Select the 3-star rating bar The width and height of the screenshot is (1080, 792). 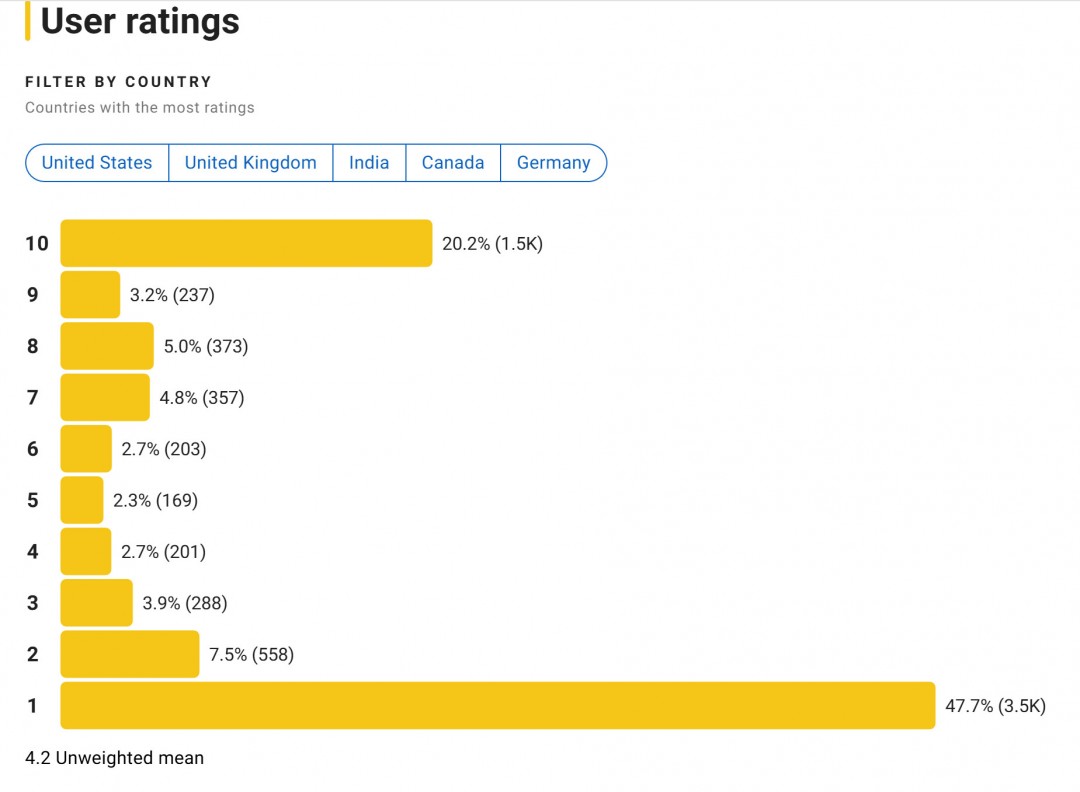click(96, 603)
